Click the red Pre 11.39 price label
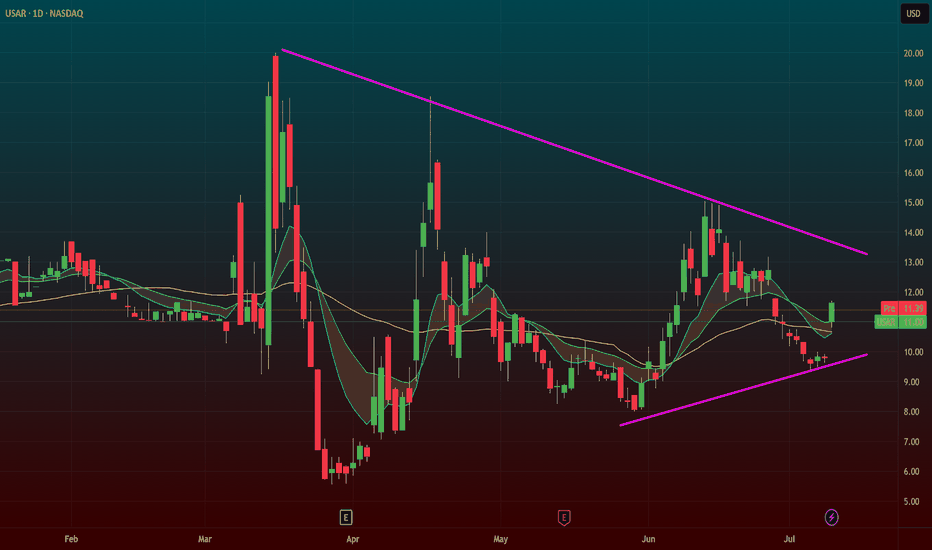 point(903,308)
